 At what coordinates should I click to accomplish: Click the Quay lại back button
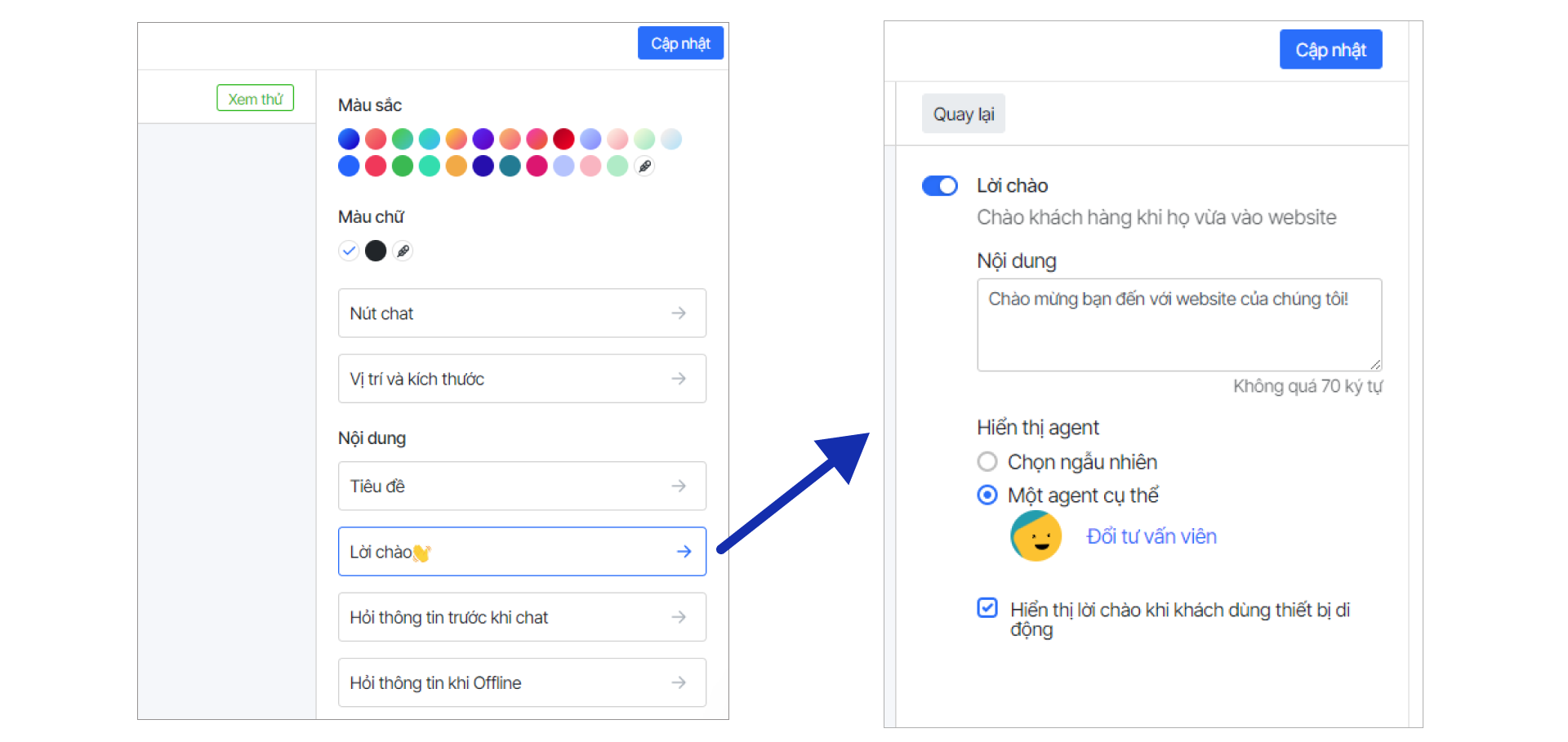point(963,114)
